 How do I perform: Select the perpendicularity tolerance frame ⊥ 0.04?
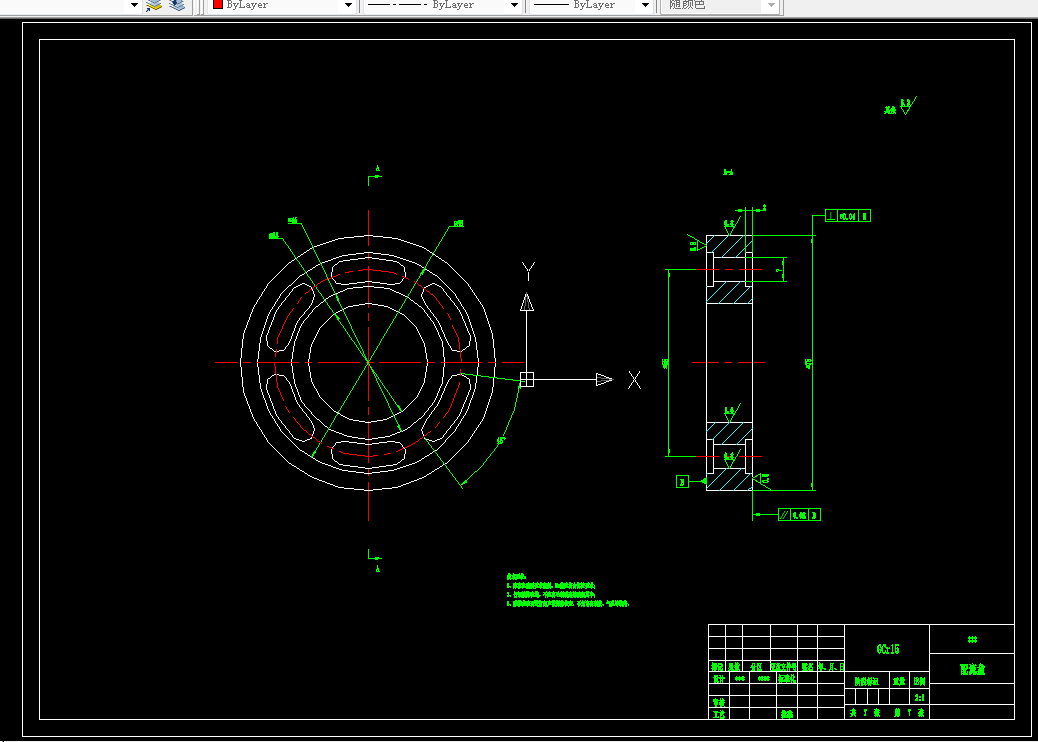[x=848, y=216]
